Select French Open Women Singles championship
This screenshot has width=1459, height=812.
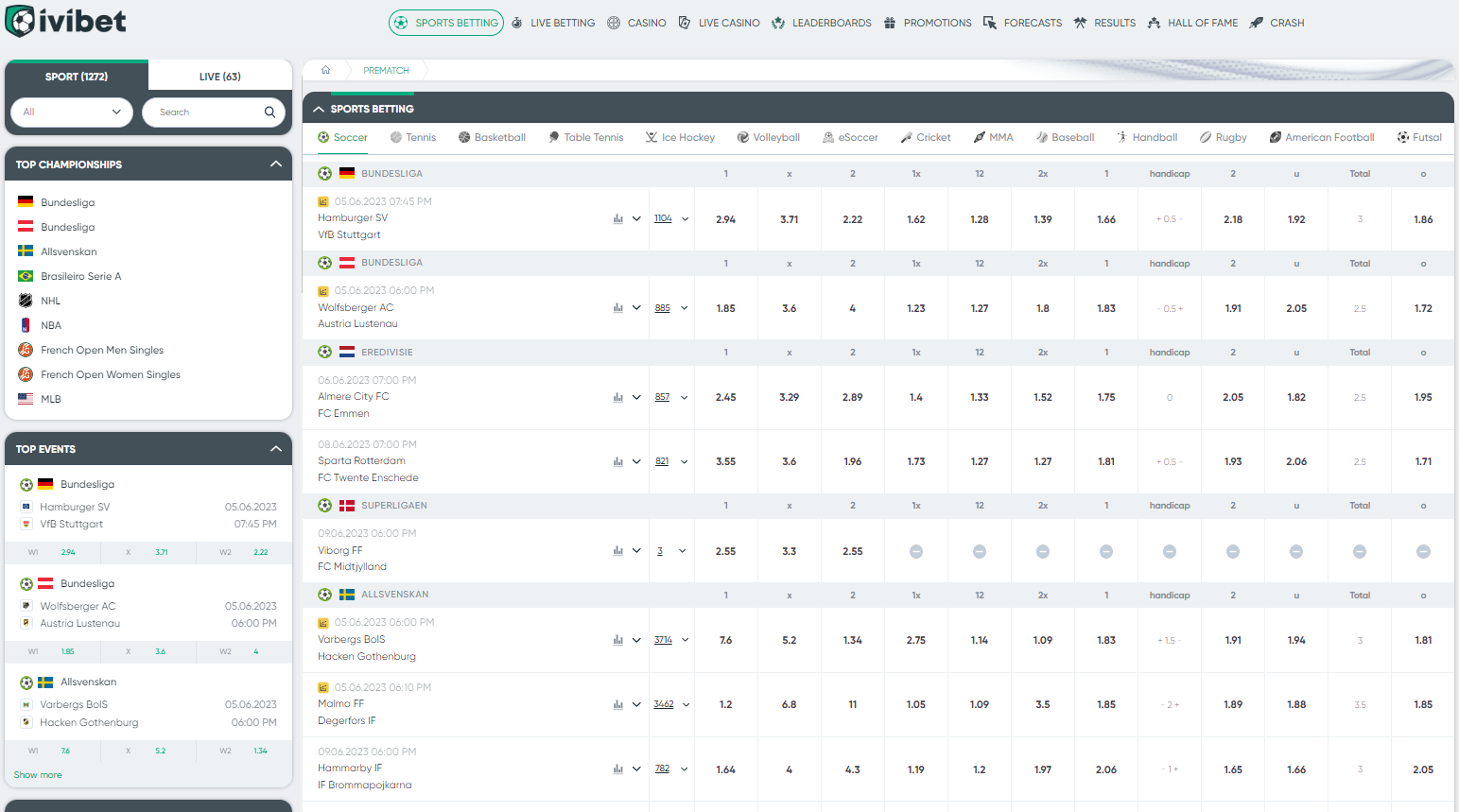pyautogui.click(x=110, y=374)
